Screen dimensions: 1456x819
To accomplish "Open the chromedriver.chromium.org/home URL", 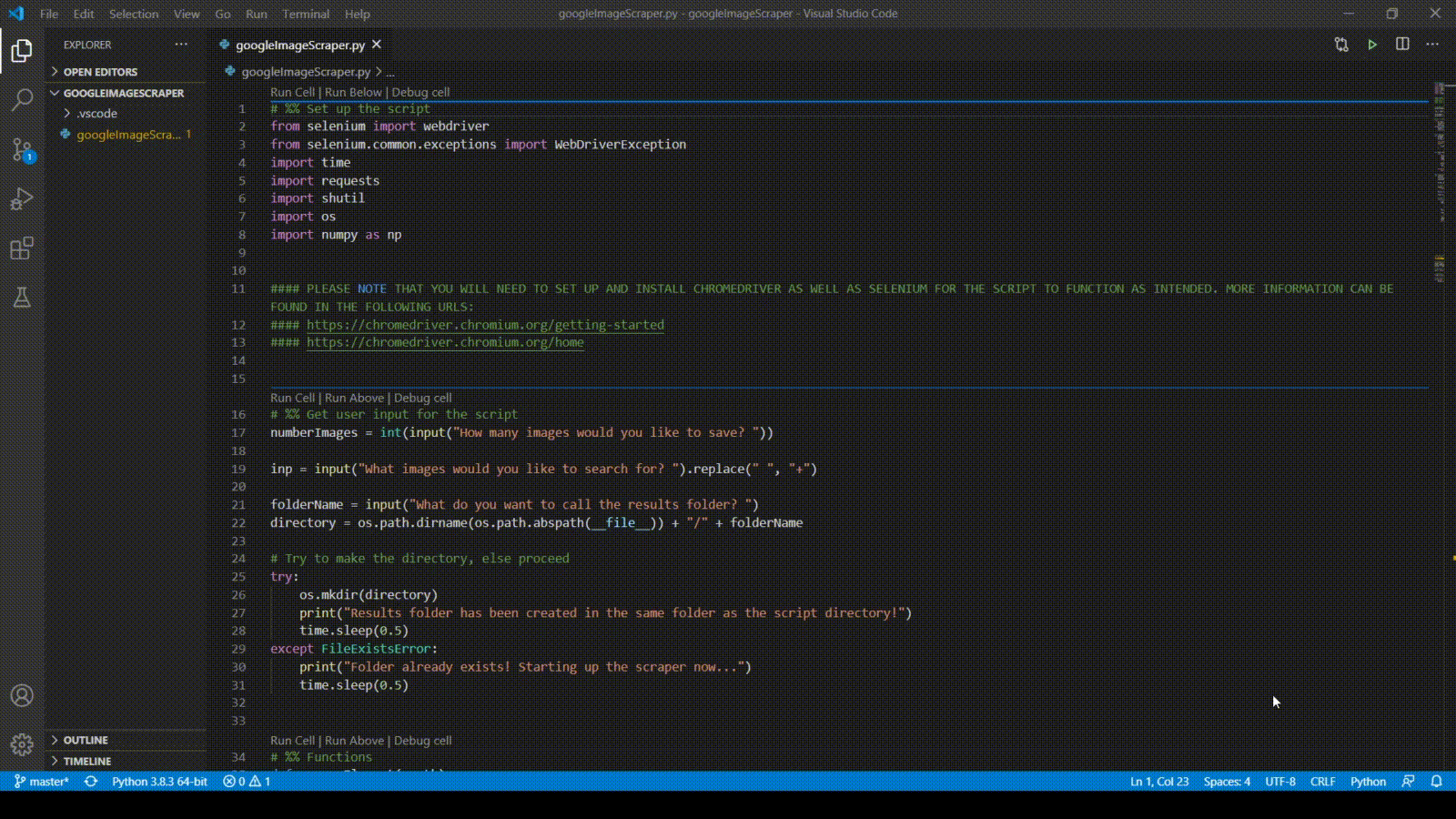I will (445, 343).
